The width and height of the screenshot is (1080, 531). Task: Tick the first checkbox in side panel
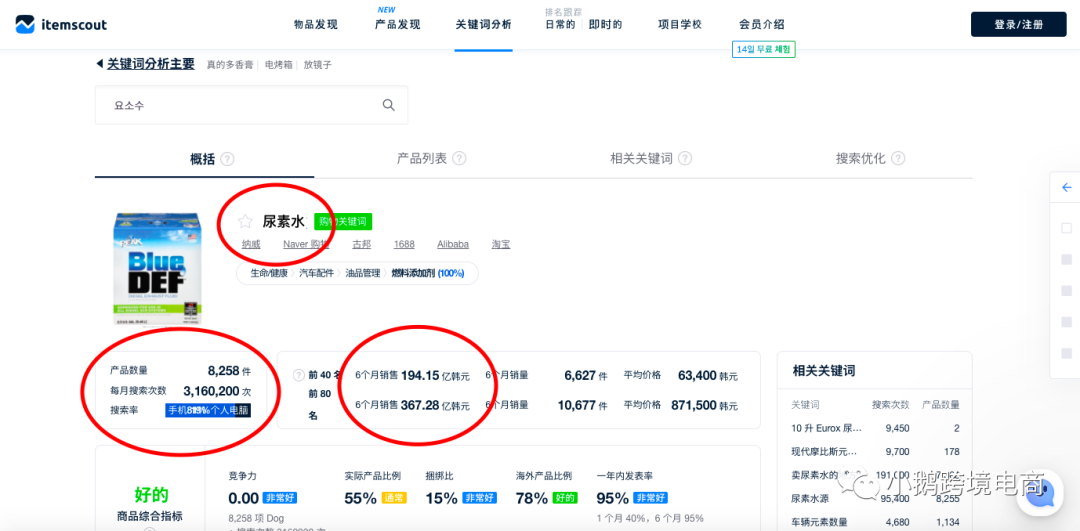coord(1066,228)
